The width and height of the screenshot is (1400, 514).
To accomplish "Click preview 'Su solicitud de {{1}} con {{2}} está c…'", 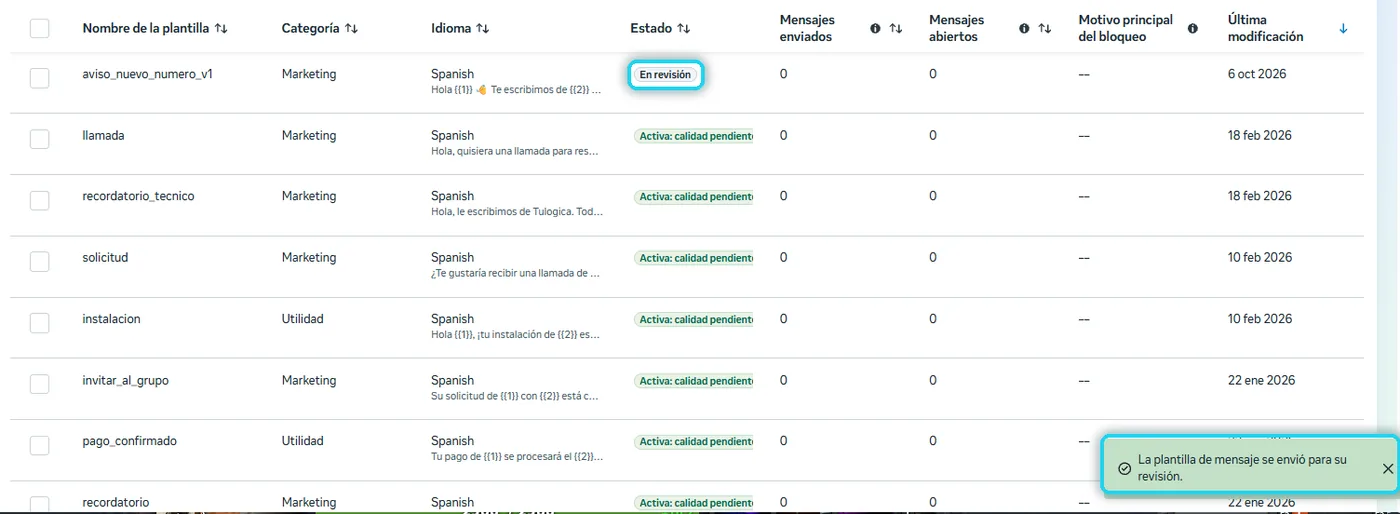I will coord(515,396).
